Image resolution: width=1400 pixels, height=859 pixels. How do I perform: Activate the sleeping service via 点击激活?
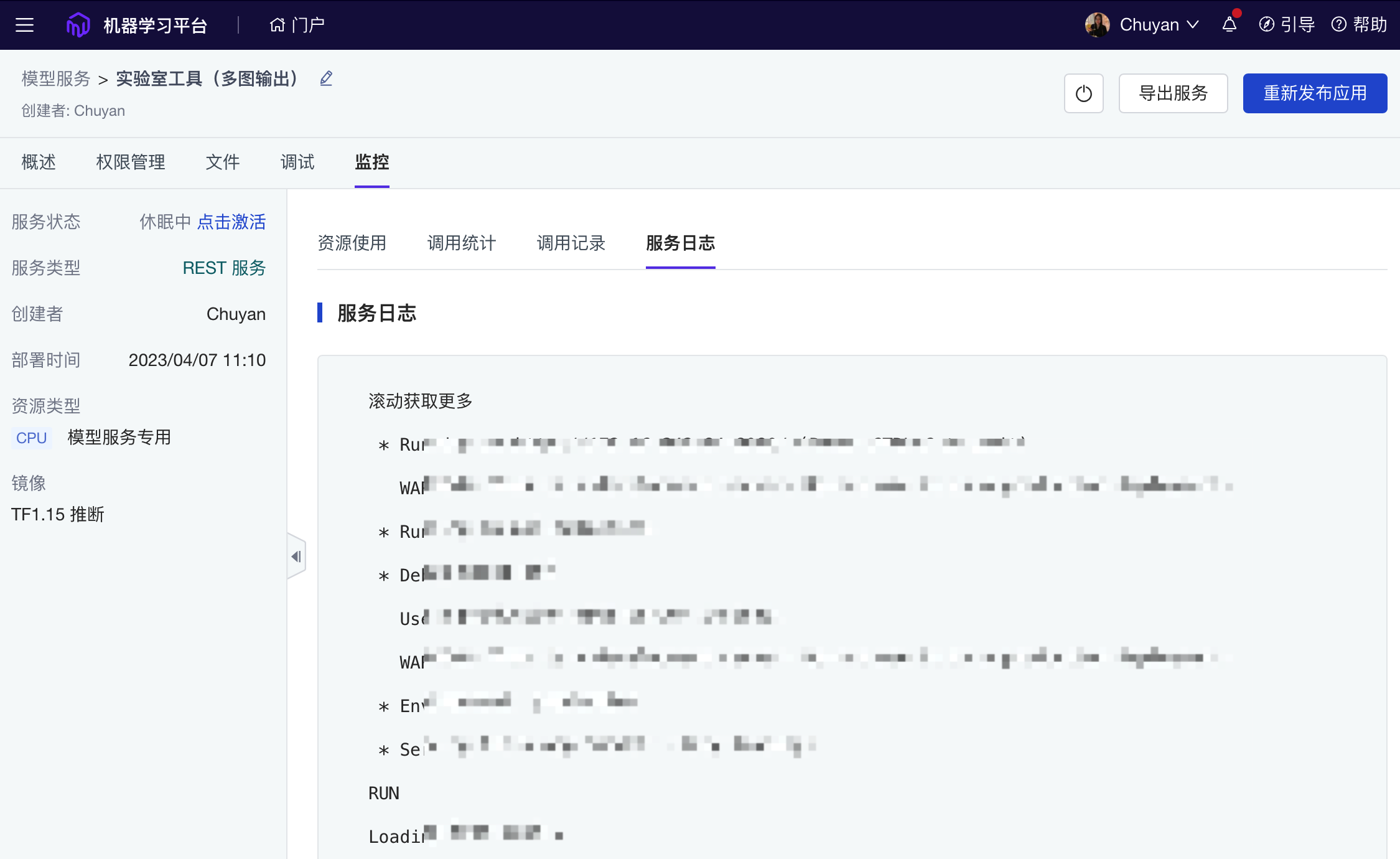(232, 222)
